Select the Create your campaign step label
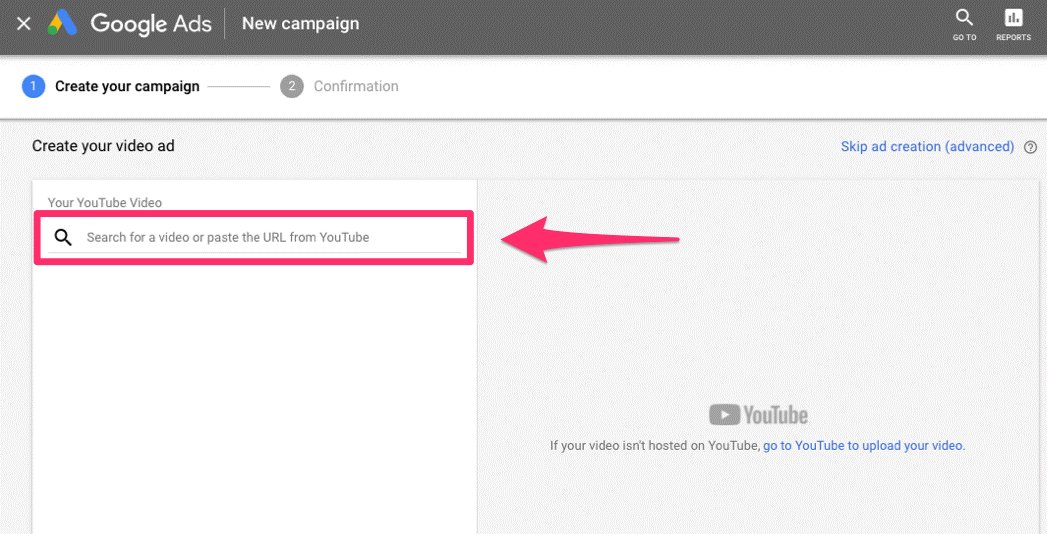This screenshot has width=1047, height=534. (x=127, y=86)
